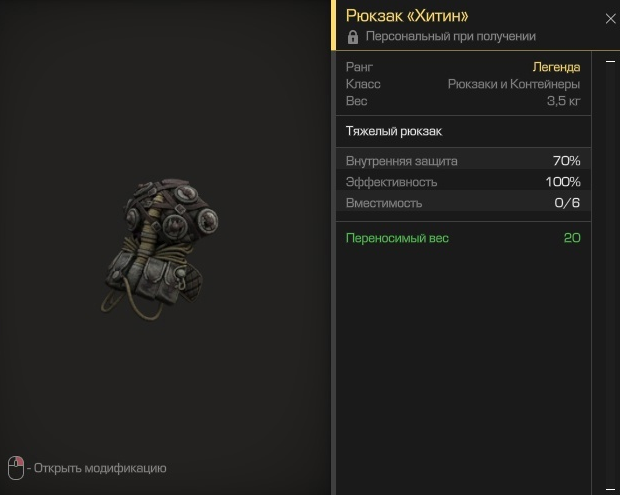Click the Рюкзак «Хитин» title
Image resolution: width=620 pixels, height=495 pixels.
(x=407, y=16)
